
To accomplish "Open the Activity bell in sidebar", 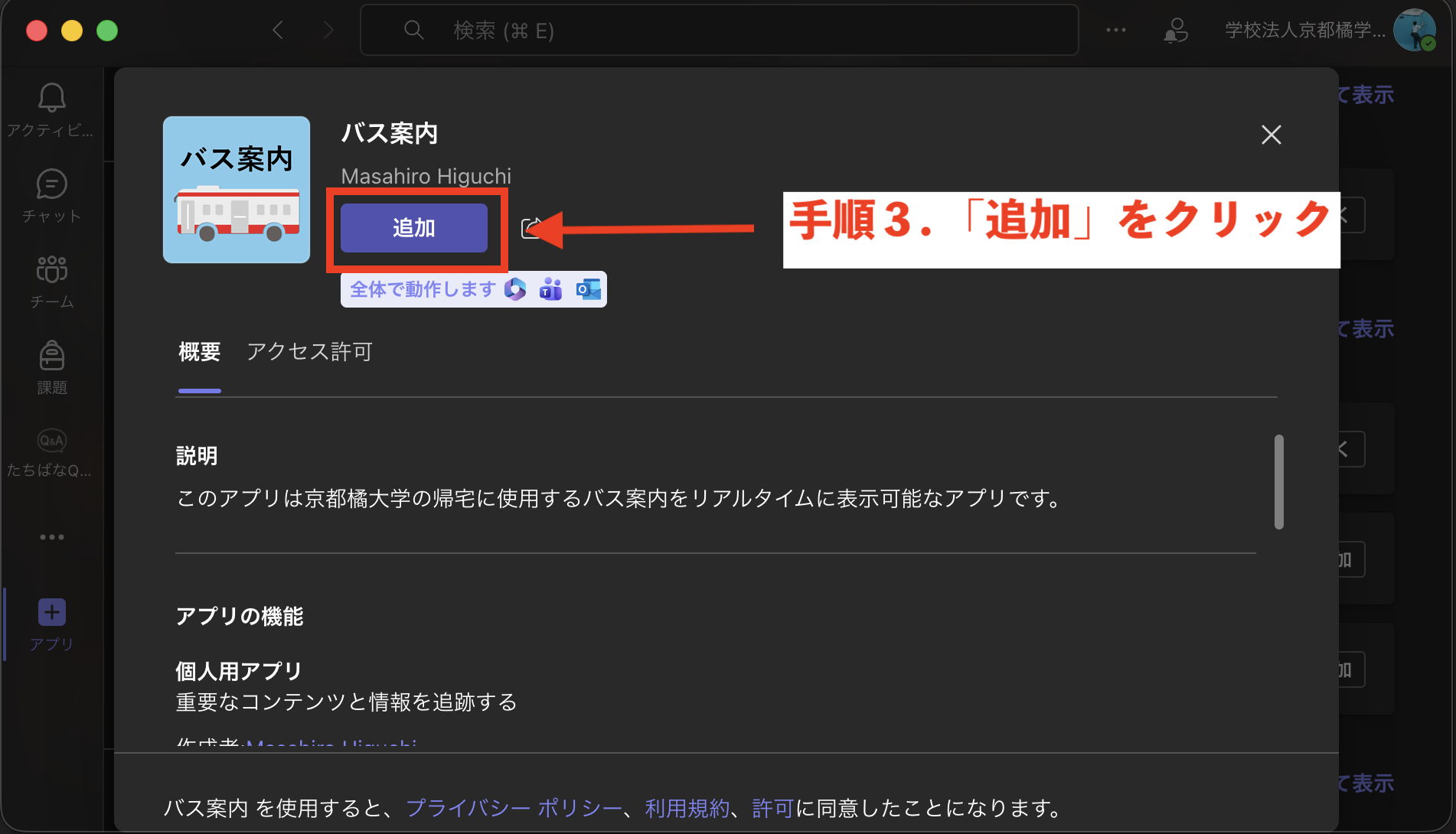I will 51,98.
